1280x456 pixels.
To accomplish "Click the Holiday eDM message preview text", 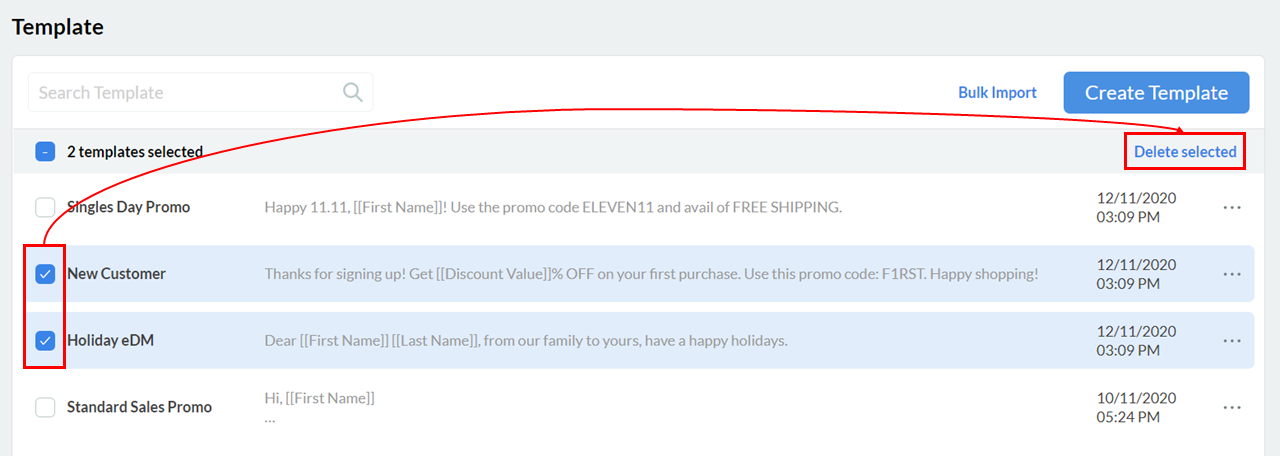I will coord(526,341).
